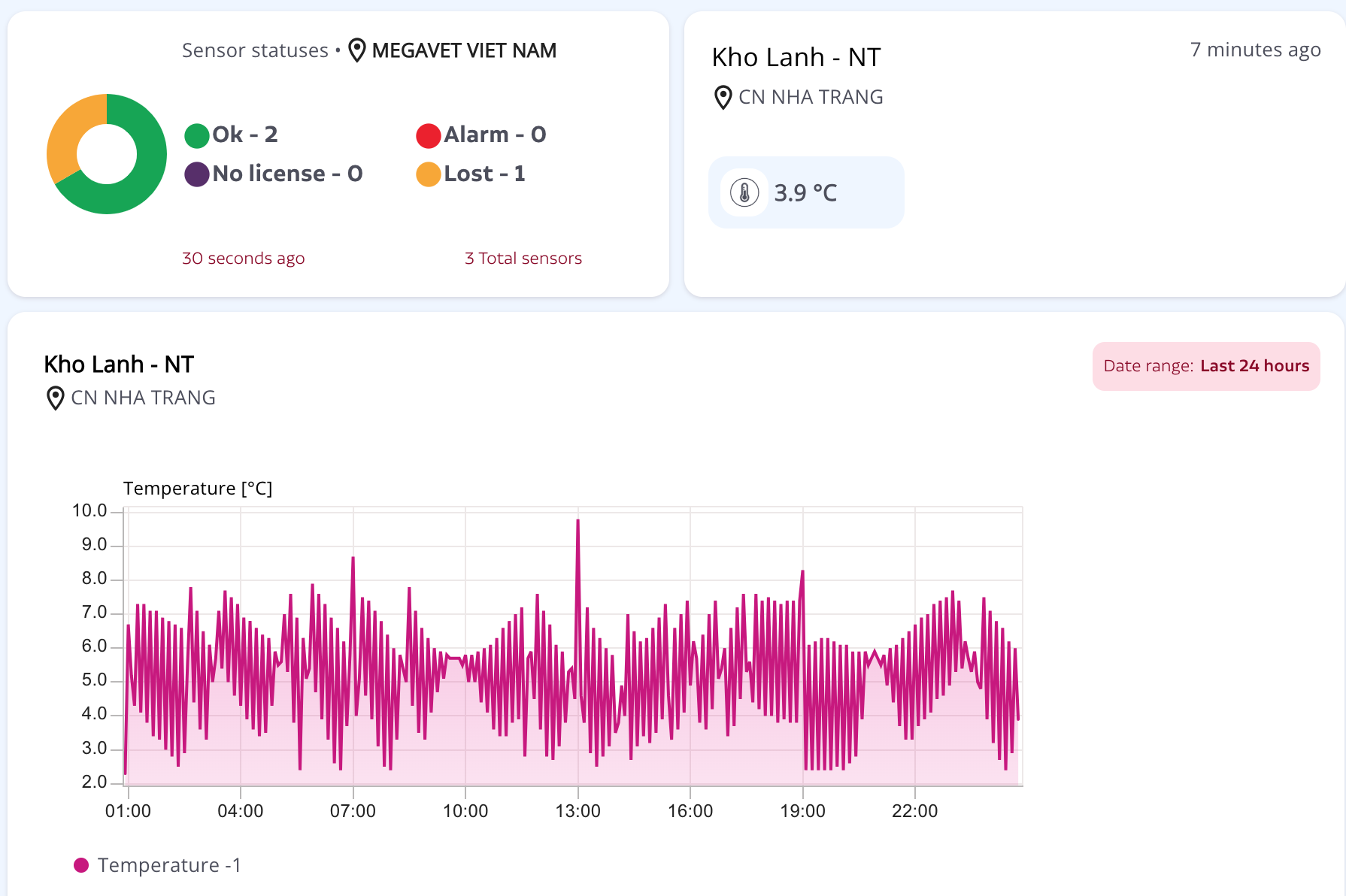Image resolution: width=1346 pixels, height=896 pixels.
Task: Click the thermometer icon in the 3.9 °C badge
Action: tap(744, 192)
